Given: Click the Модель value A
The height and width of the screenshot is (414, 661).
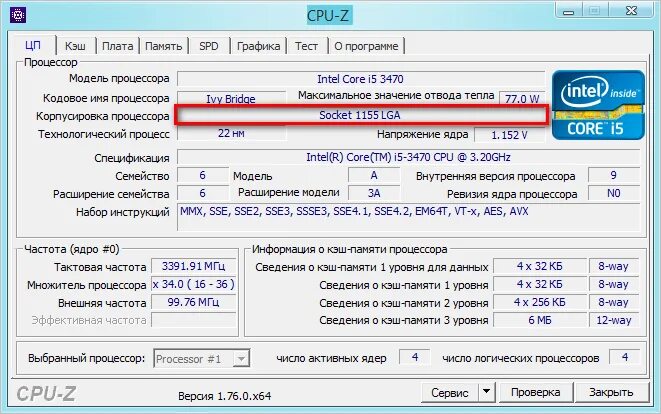Looking at the screenshot, I should point(374,175).
